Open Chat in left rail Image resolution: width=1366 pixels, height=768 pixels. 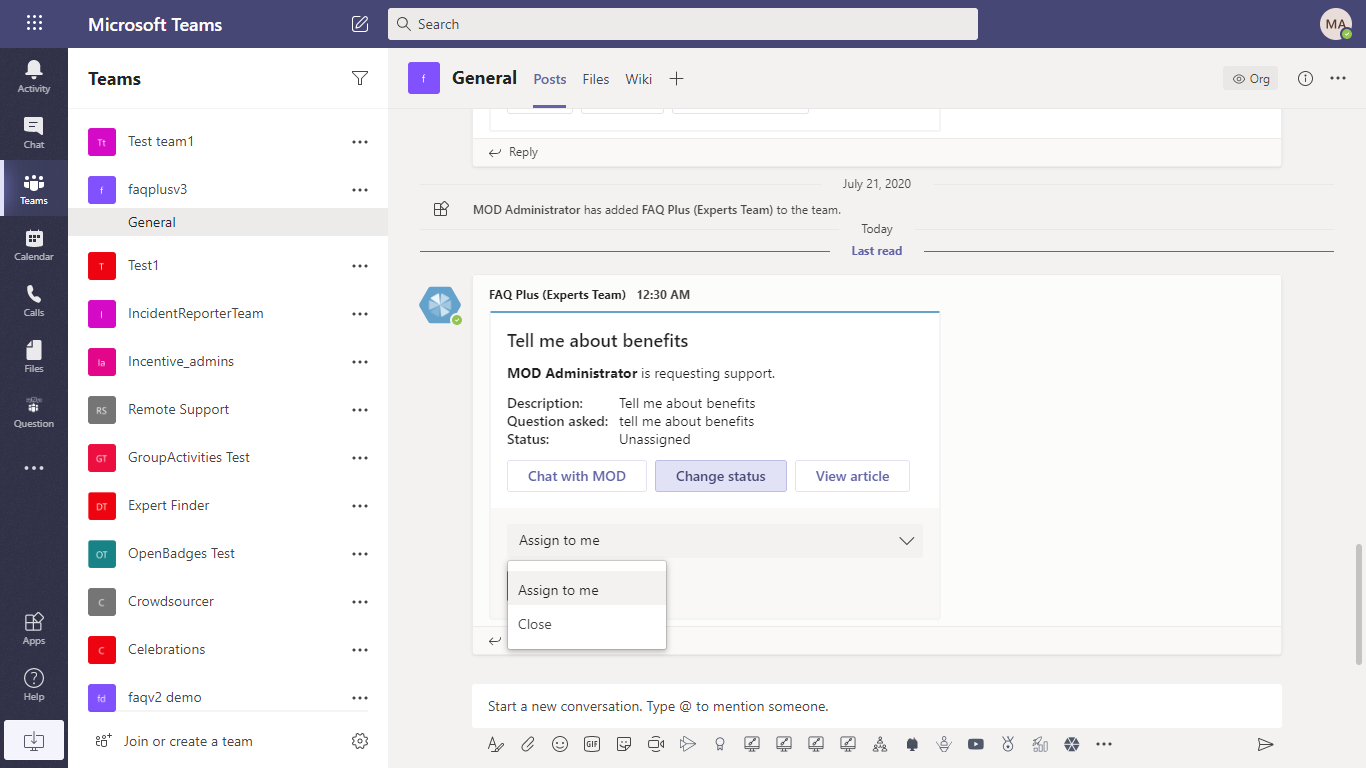tap(34, 132)
